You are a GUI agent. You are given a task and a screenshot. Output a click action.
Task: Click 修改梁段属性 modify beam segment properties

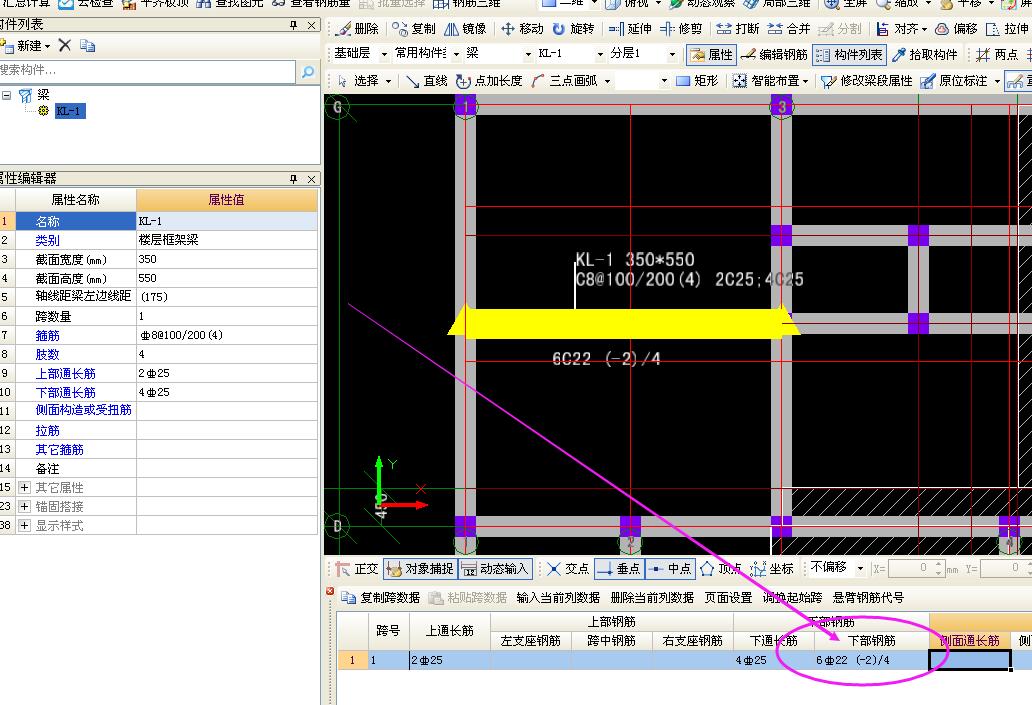click(x=867, y=81)
